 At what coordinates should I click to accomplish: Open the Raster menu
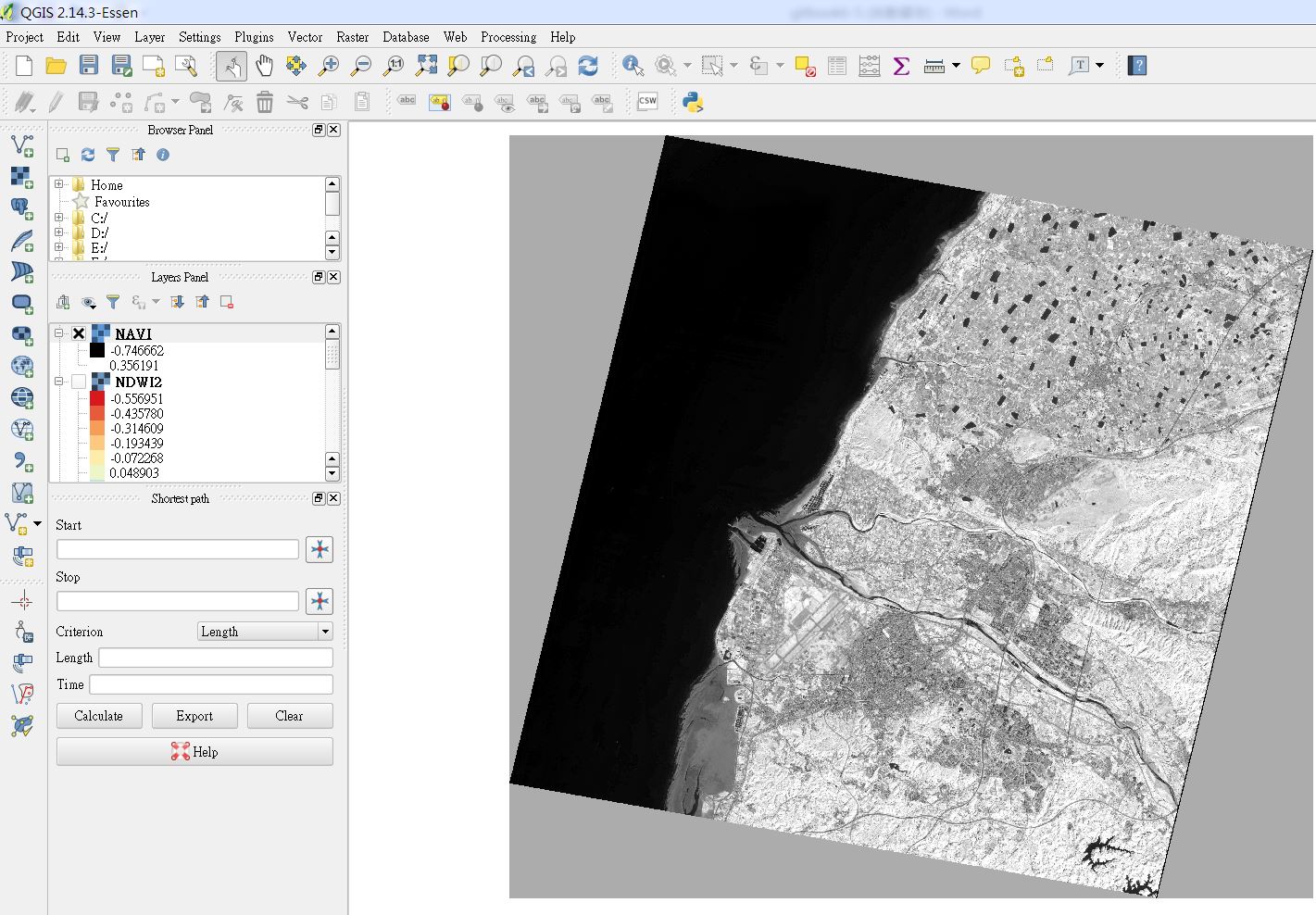(x=352, y=37)
